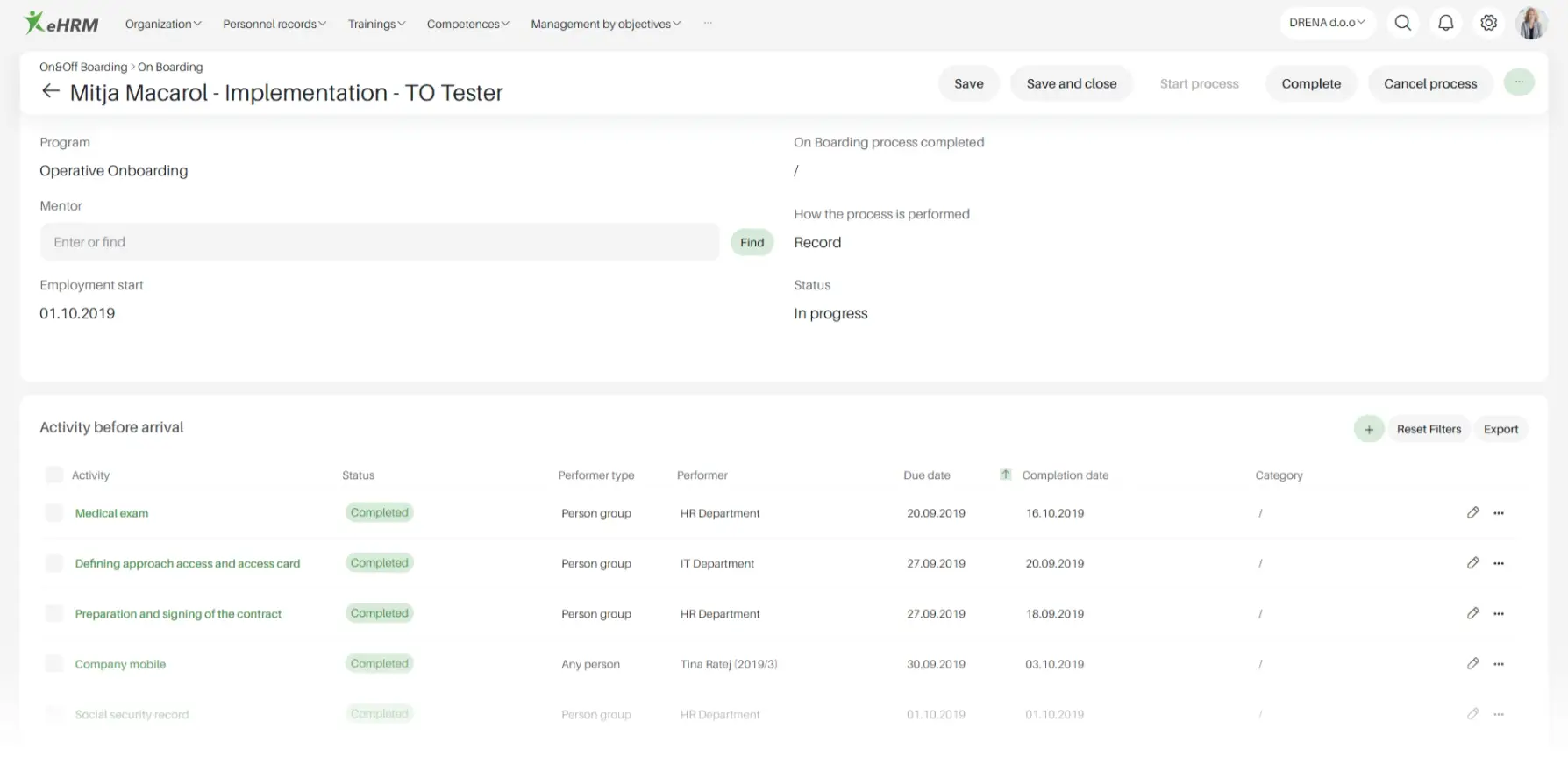Expand the Organization menu
Image resolution: width=1568 pixels, height=757 pixels.
click(x=163, y=24)
